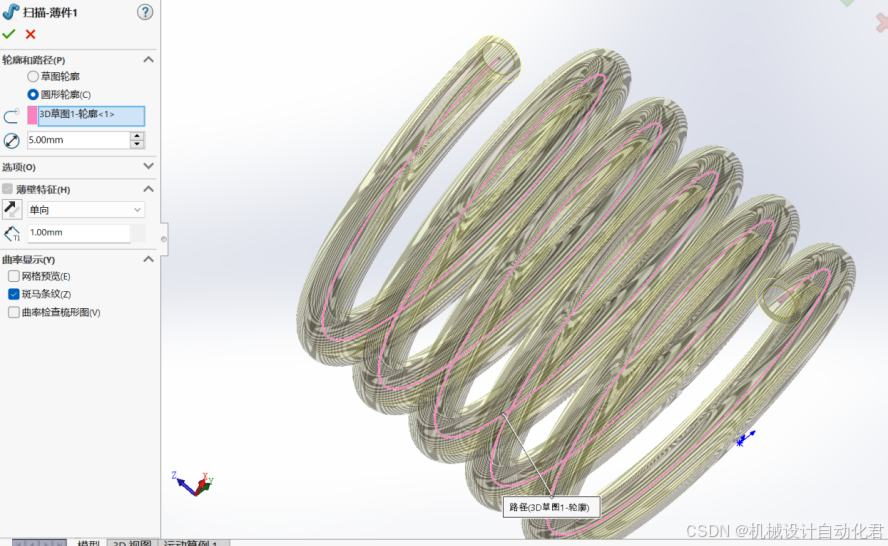Increase the diameter with up spinner
This screenshot has height=546, width=888.
coord(137,136)
